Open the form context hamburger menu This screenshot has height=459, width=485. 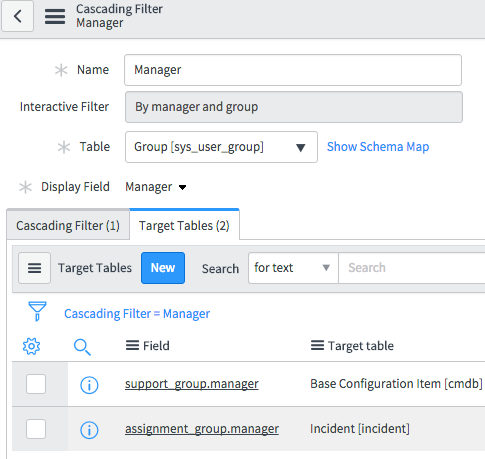tap(55, 16)
